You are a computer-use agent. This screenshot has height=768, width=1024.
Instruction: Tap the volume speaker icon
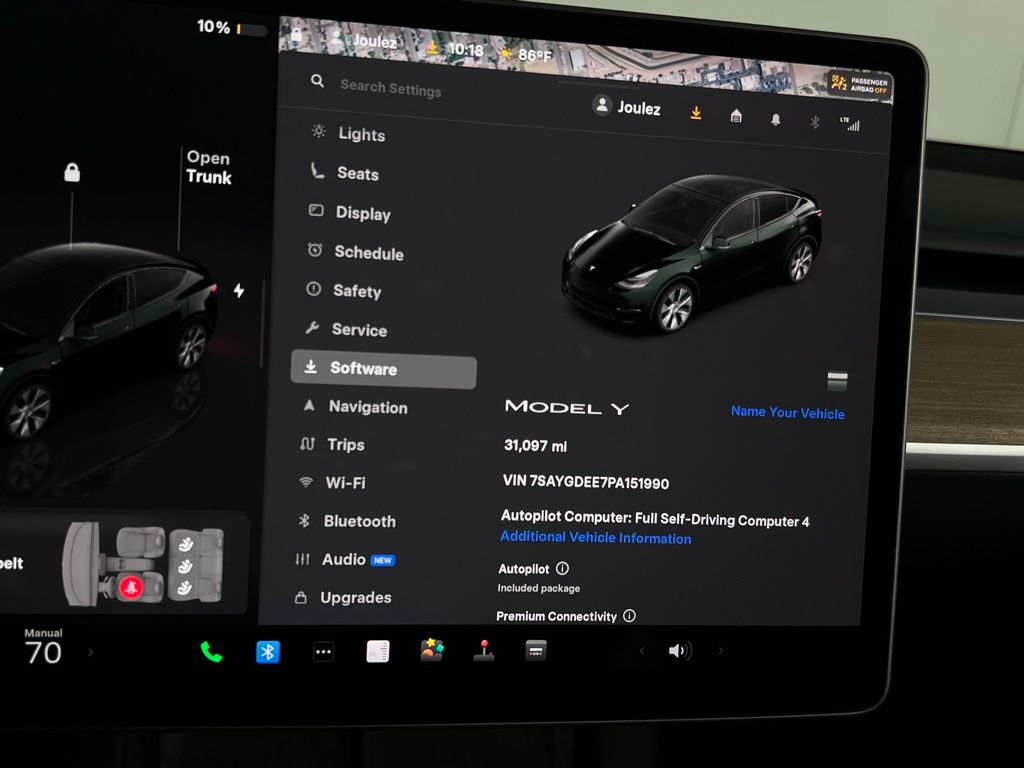(x=680, y=650)
